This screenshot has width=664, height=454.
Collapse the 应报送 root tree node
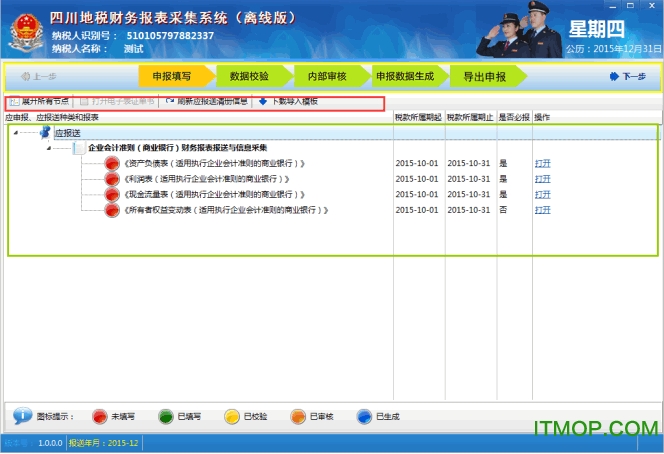pos(16,133)
